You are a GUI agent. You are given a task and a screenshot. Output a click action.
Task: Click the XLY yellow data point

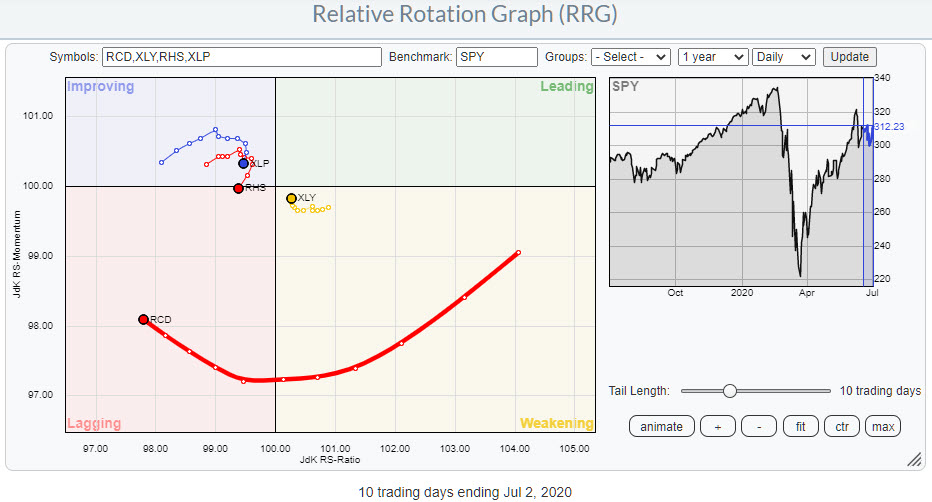tap(291, 199)
